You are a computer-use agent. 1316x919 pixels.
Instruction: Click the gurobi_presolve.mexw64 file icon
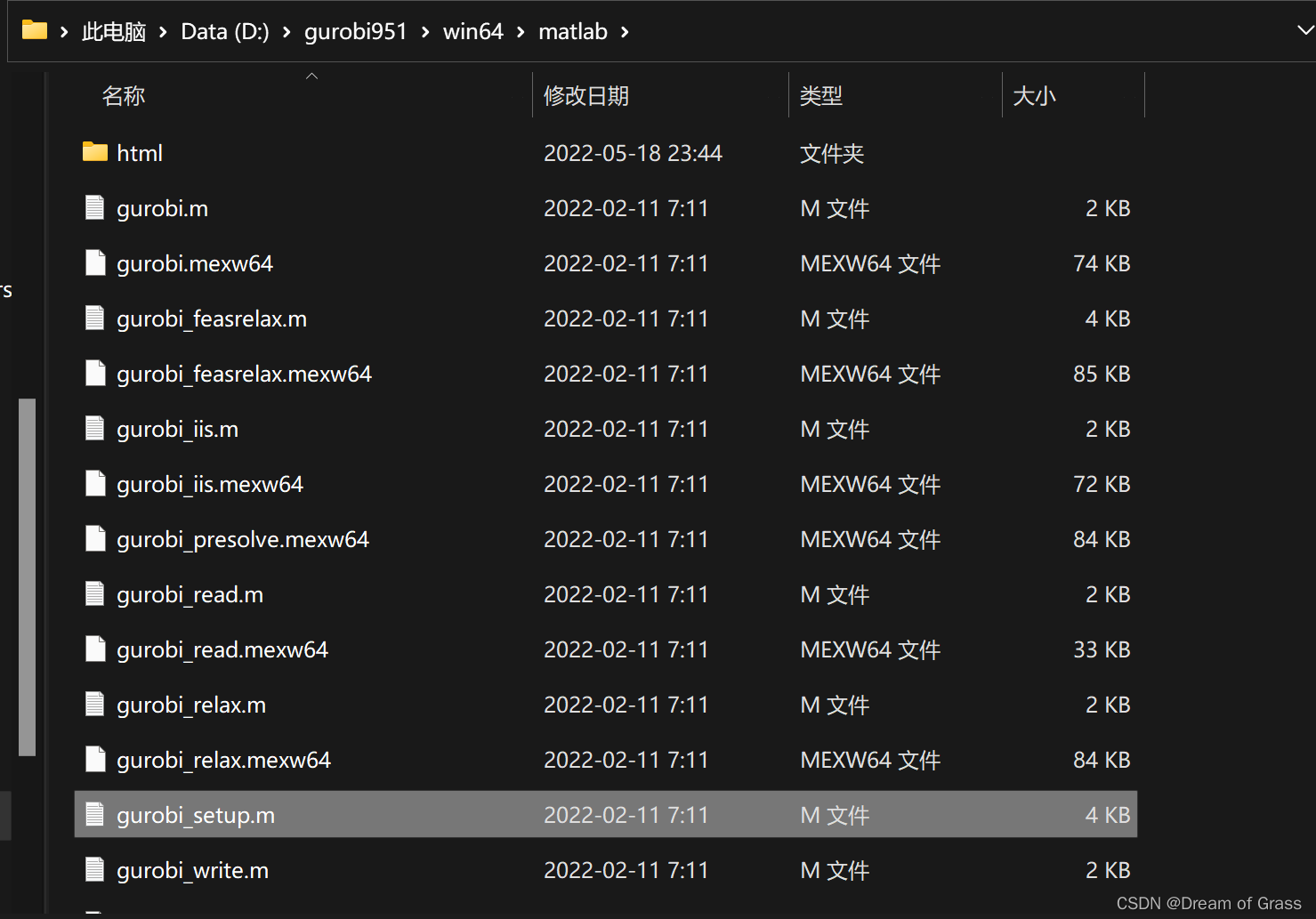95,538
